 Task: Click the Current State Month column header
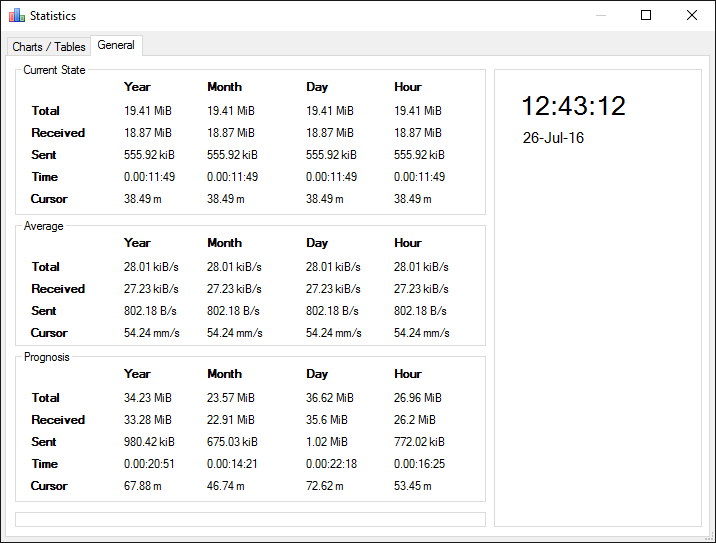[224, 87]
